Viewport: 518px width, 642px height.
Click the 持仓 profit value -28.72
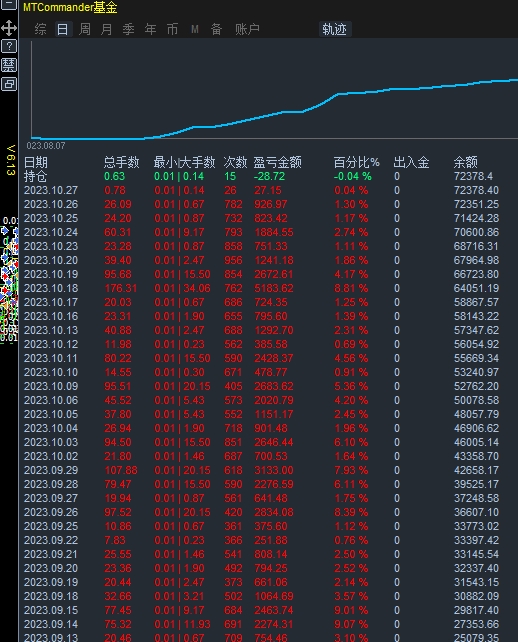269,176
